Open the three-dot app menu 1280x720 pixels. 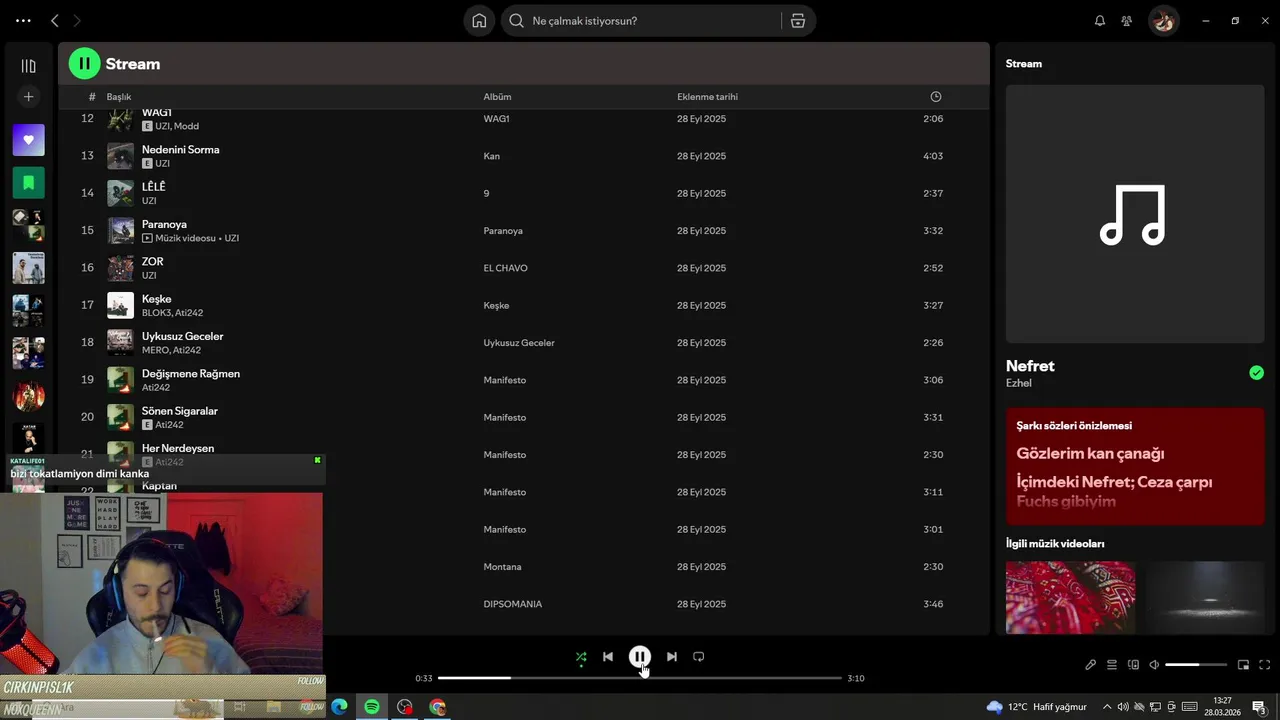coord(23,20)
